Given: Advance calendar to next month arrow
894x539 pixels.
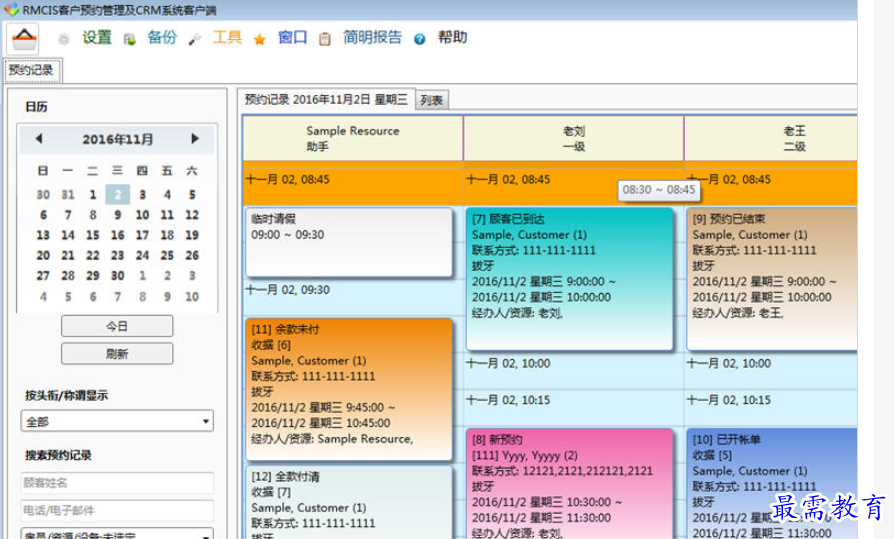Looking at the screenshot, I should click(x=195, y=139).
